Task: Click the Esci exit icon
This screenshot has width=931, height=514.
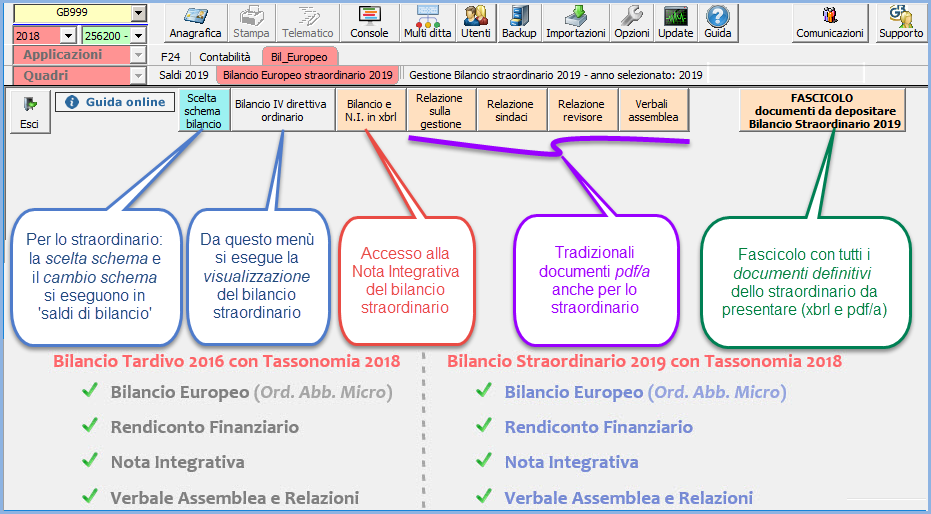Action: [30, 112]
